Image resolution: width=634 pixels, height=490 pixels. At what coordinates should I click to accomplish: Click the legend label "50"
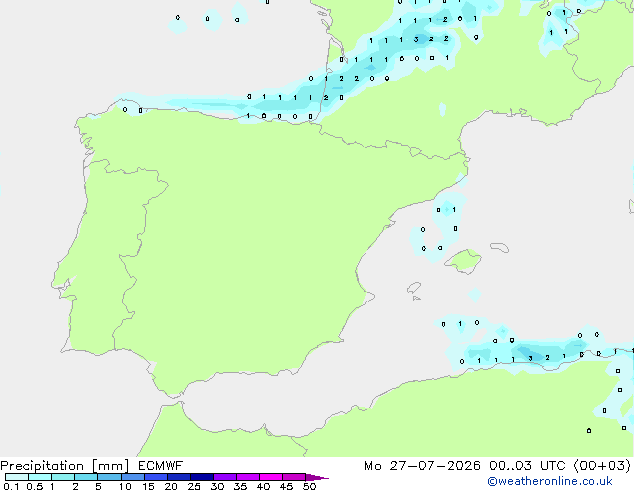(x=309, y=486)
